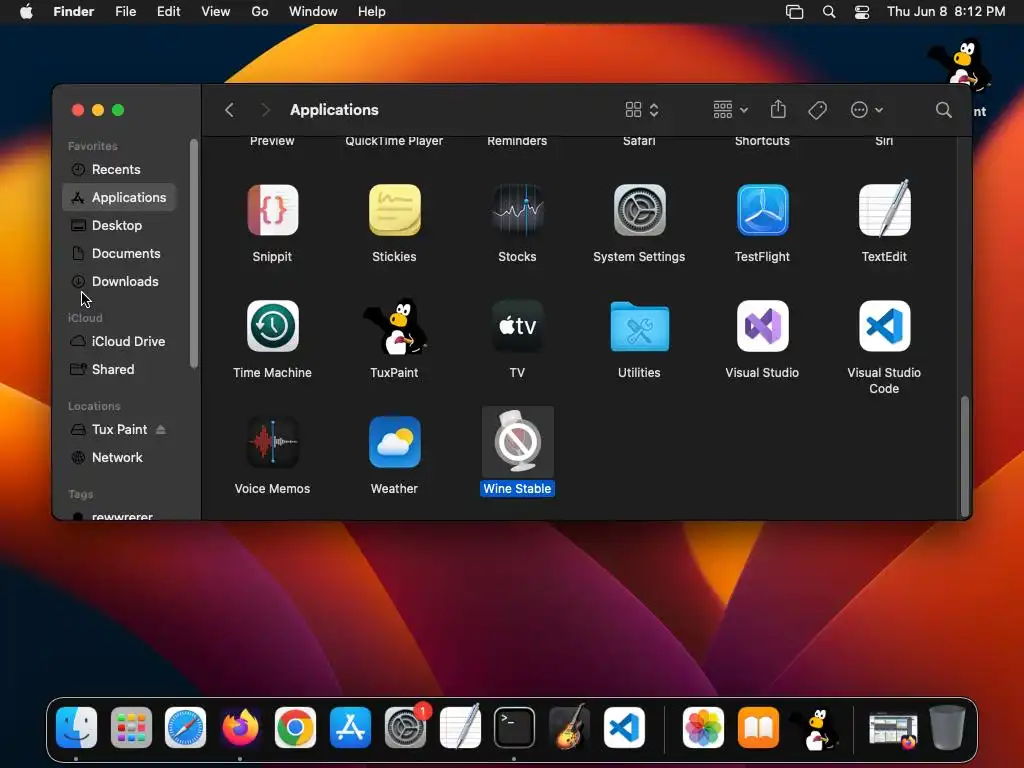Click the Finder window search icon

[x=943, y=110]
